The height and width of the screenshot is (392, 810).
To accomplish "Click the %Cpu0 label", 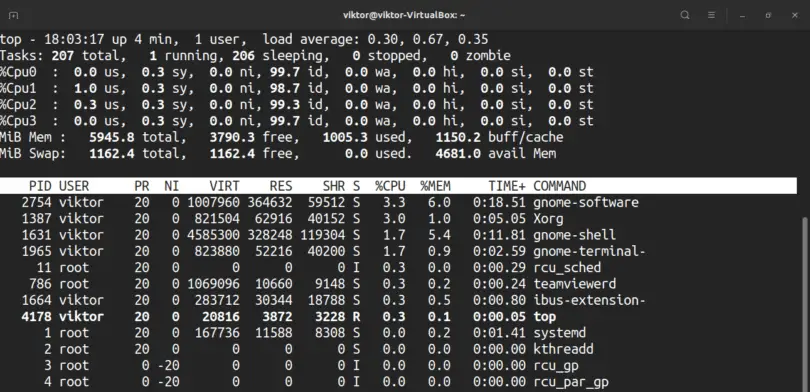I will 18,72.
